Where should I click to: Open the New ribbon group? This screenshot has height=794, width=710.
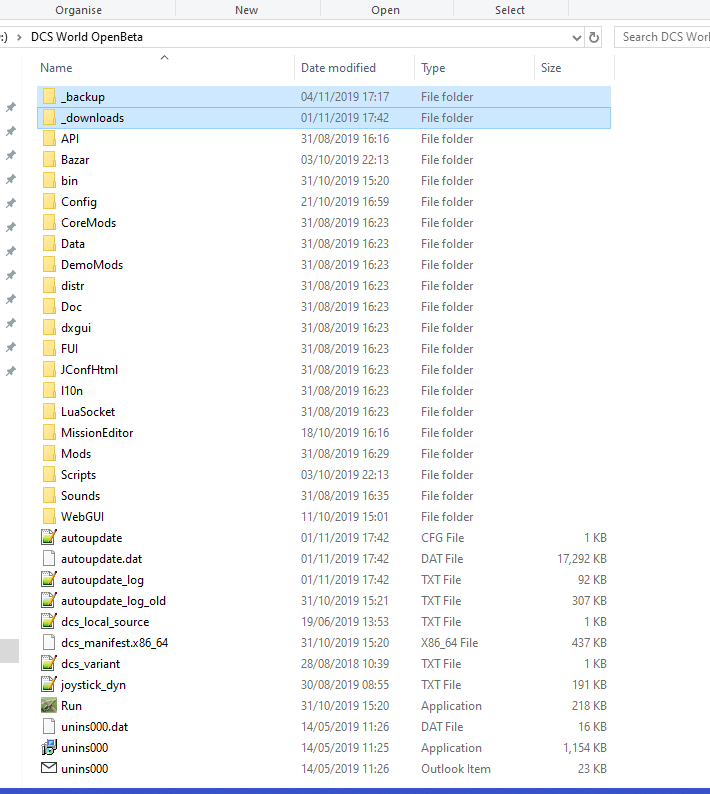click(247, 10)
